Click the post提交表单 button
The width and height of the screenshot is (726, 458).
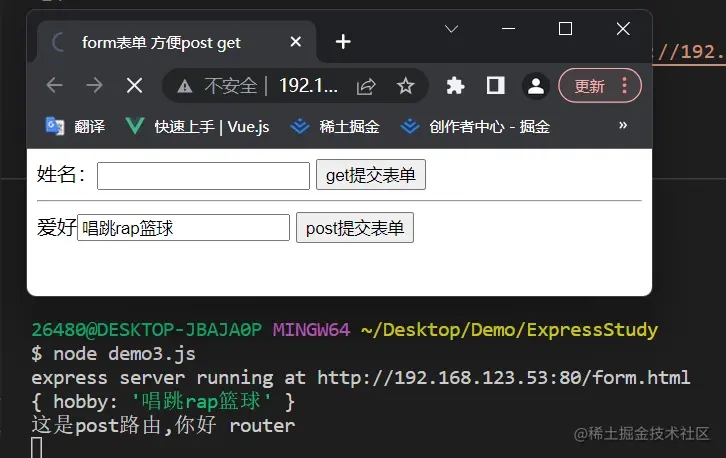pos(355,228)
